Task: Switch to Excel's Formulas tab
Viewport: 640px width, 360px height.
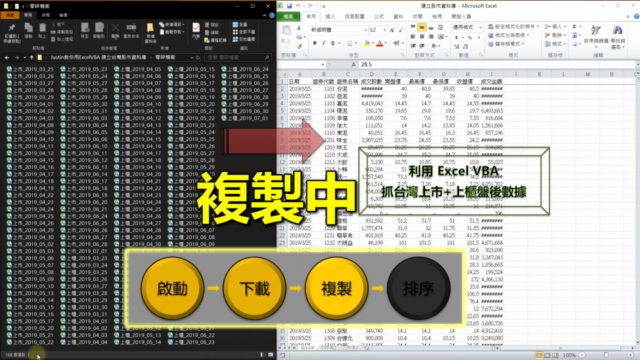Action: pos(379,17)
